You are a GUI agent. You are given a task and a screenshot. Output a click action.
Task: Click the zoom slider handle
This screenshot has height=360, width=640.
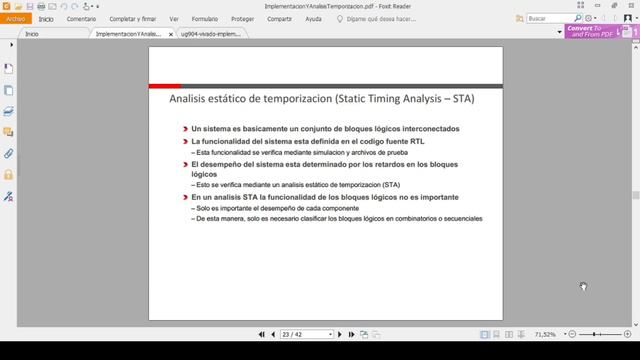coord(594,334)
